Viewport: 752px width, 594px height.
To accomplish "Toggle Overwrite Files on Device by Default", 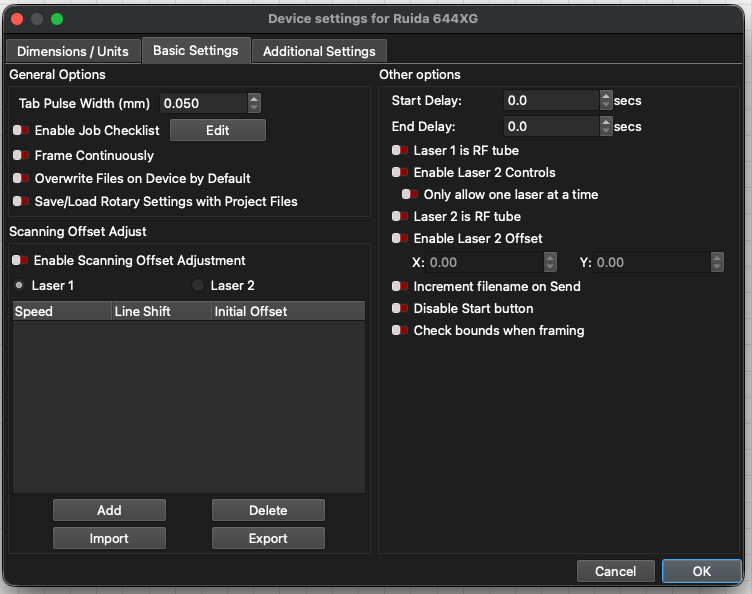I will point(21,179).
